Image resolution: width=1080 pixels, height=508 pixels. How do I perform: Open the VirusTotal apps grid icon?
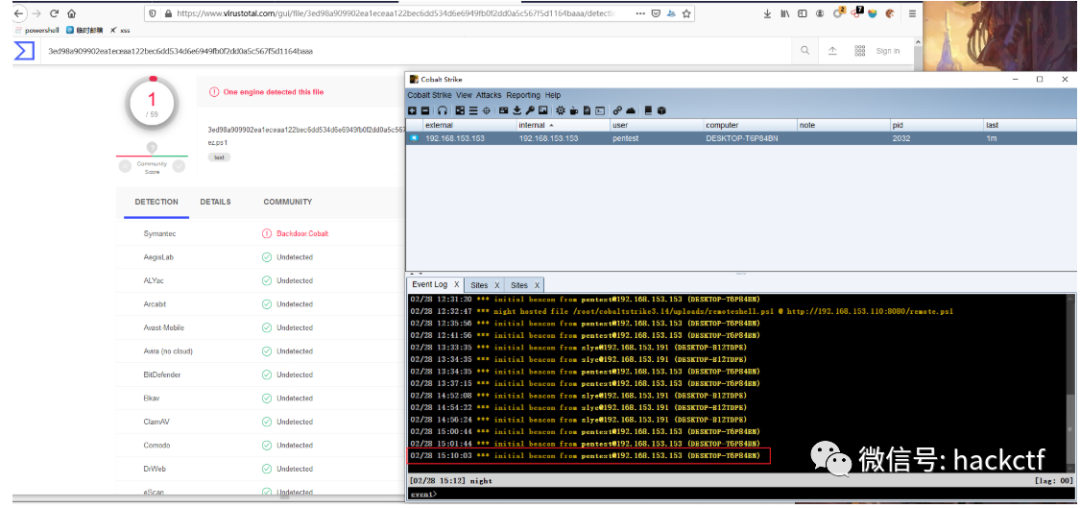[859, 51]
